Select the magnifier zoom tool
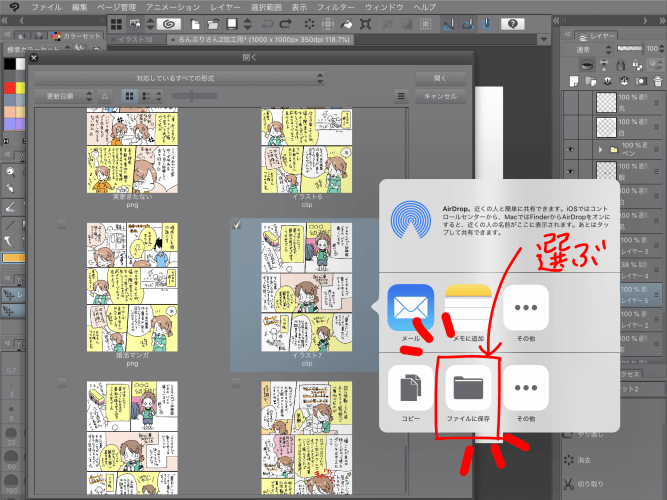Screen dimensions: 667x500 pyautogui.click(x=10, y=172)
